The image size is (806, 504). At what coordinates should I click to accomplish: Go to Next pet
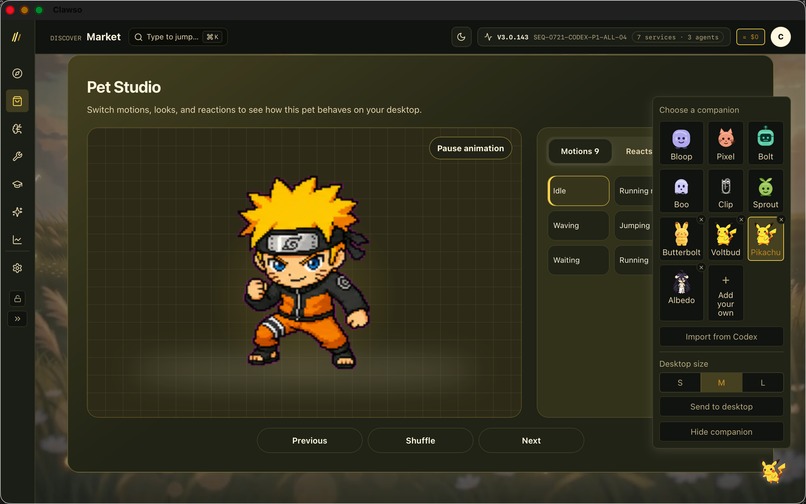[531, 441]
